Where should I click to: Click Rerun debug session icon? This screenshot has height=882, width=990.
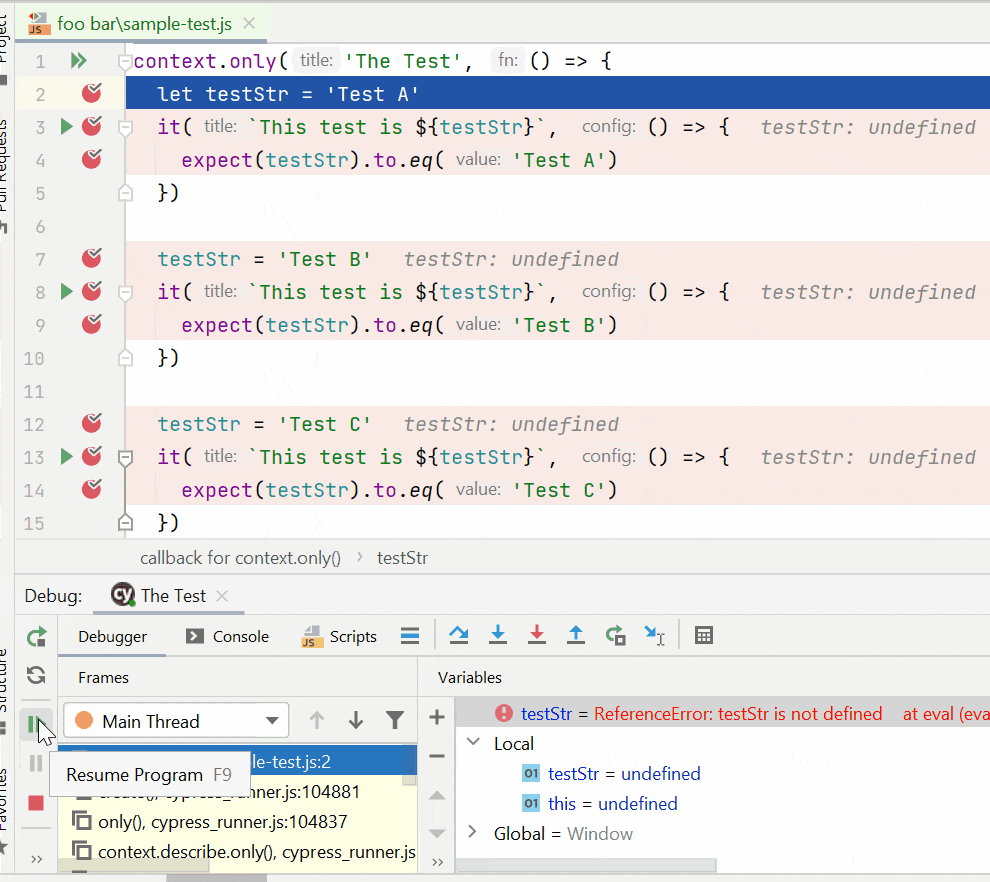click(x=37, y=636)
